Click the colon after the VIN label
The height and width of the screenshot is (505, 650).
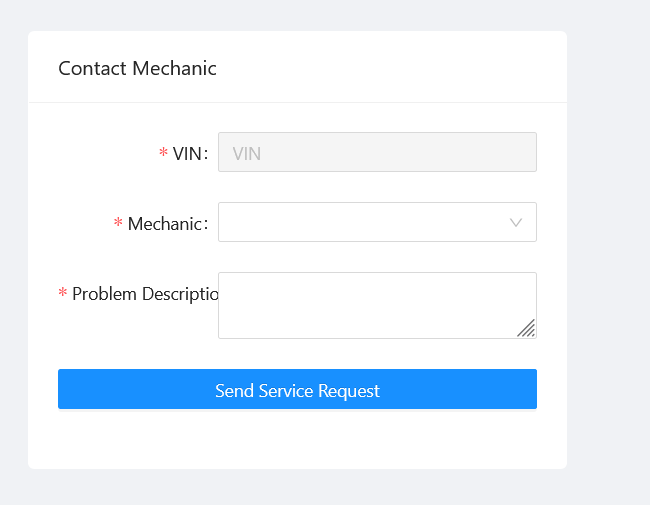pos(206,154)
